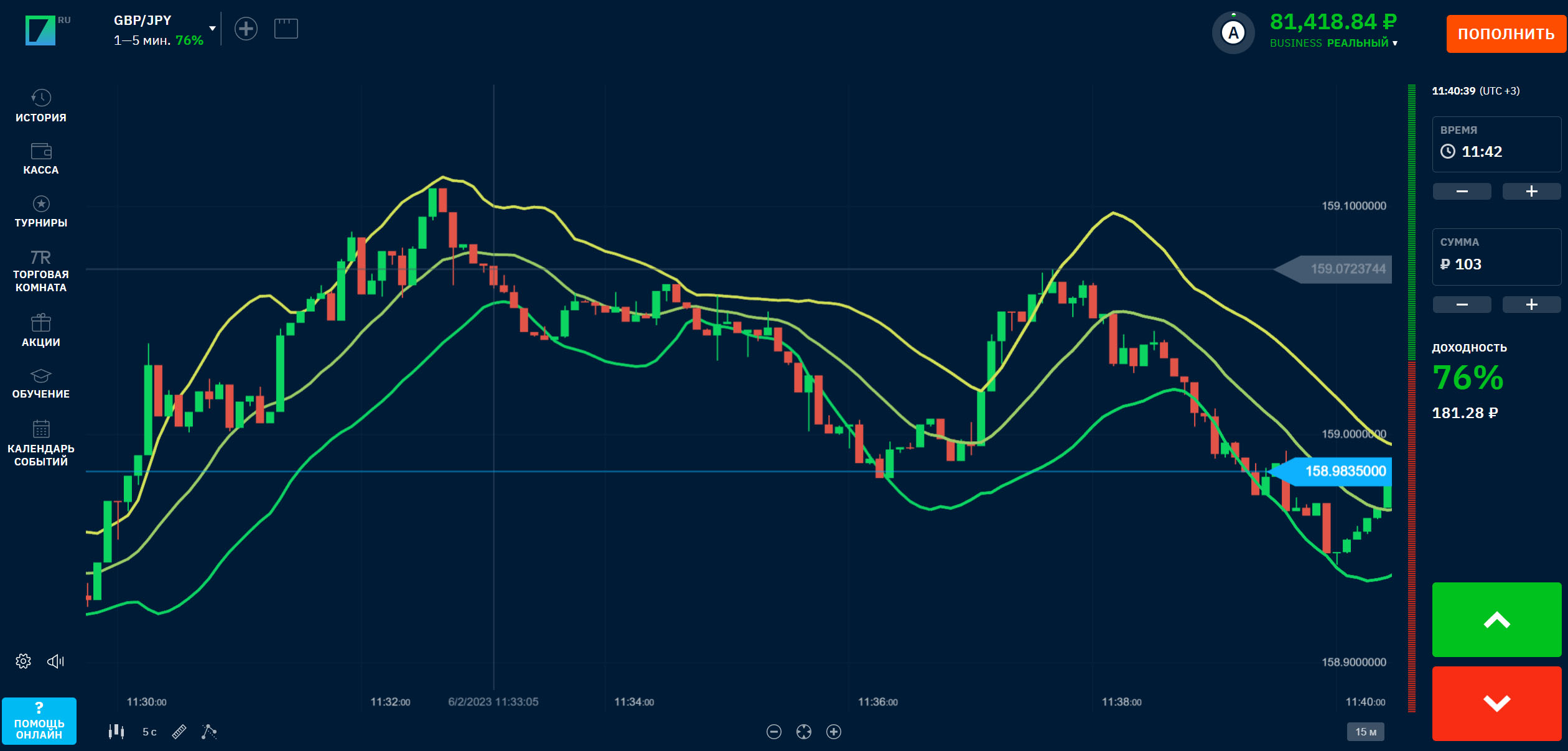Switch the candlestick chart type
This screenshot has width=1568, height=751.
pyautogui.click(x=116, y=732)
